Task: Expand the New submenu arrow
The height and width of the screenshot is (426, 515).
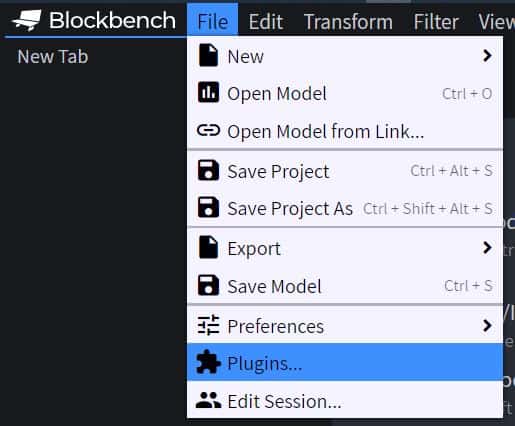Action: (x=487, y=55)
